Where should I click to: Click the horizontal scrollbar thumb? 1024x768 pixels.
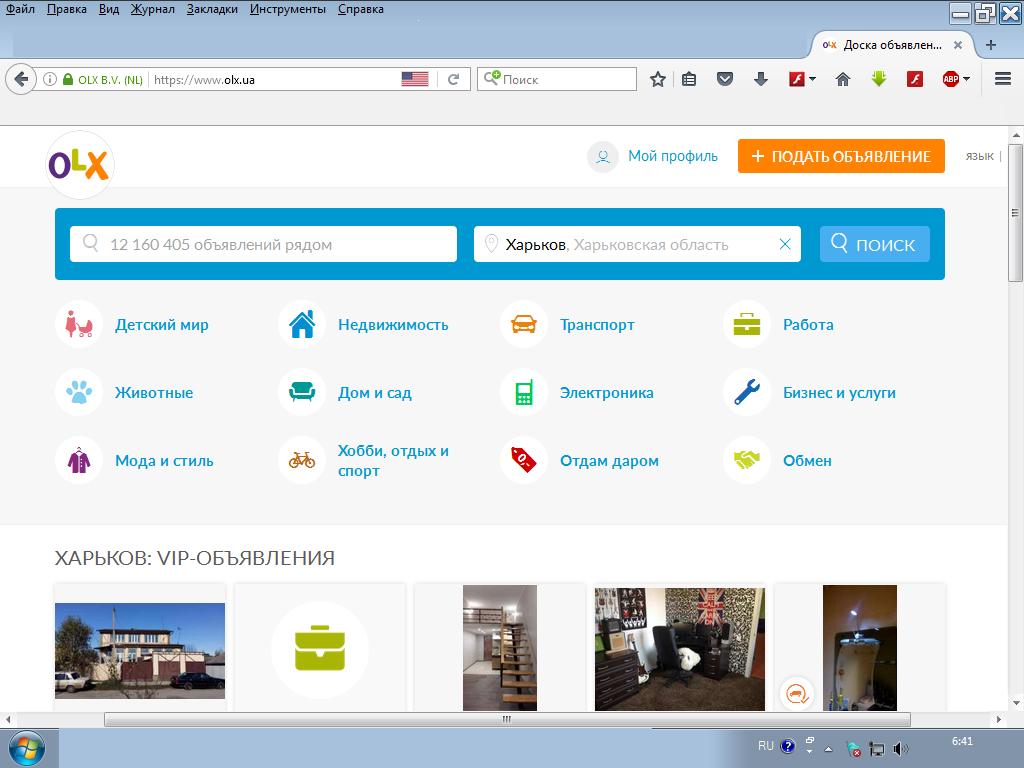(x=507, y=720)
